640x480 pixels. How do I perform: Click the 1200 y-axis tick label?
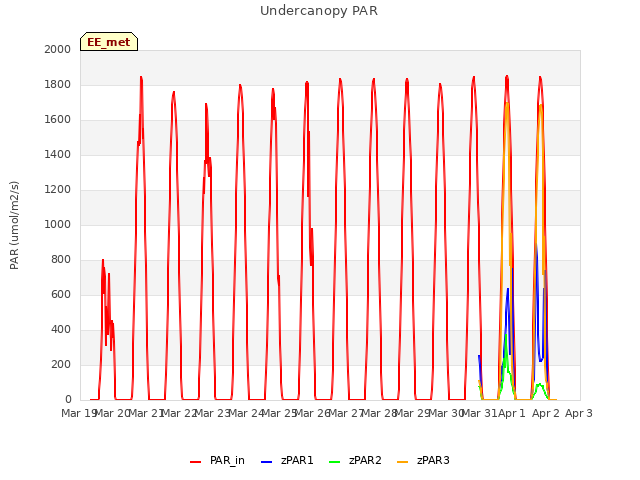click(58, 190)
